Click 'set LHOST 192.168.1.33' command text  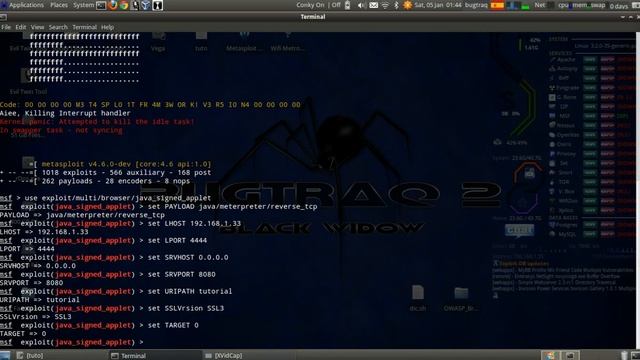[194, 224]
